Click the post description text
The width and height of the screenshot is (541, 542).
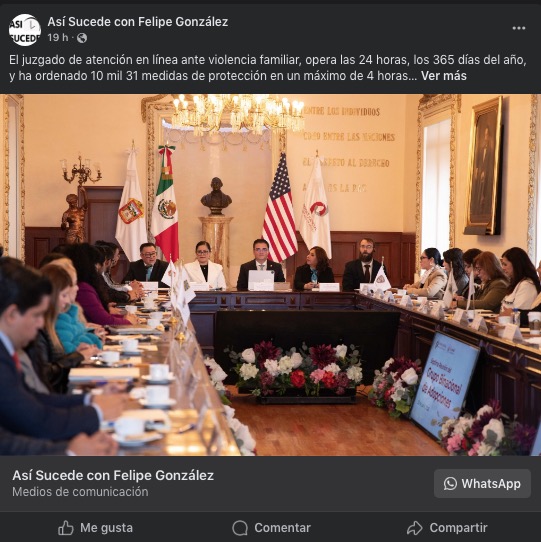[268, 68]
